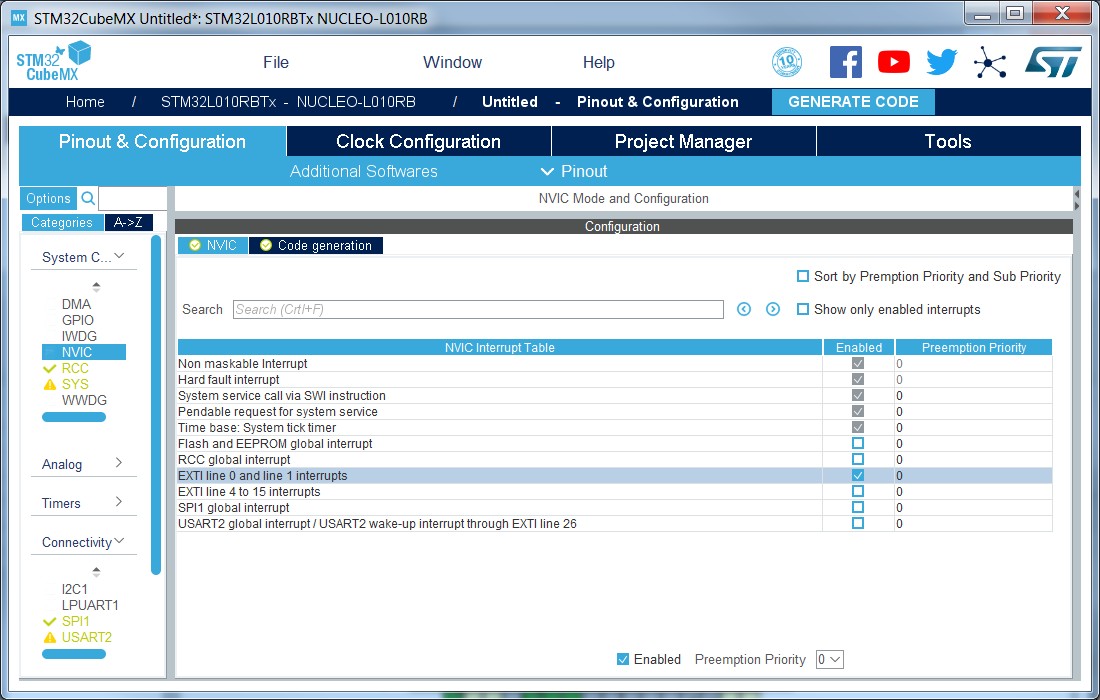Open the 10 years anniversary badge icon
Screen dimensions: 1100x700
786,62
